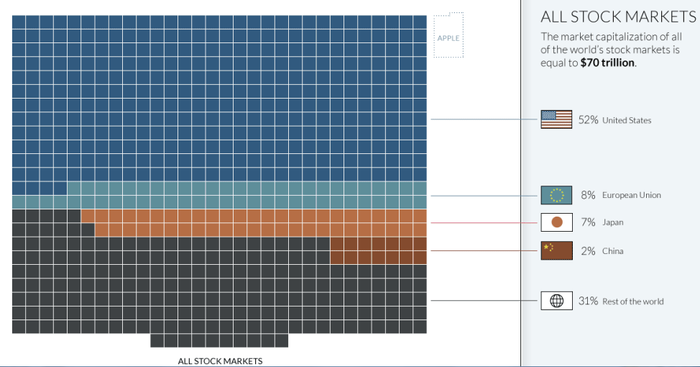Select the China flag icon
700x367 pixels.
click(x=556, y=251)
